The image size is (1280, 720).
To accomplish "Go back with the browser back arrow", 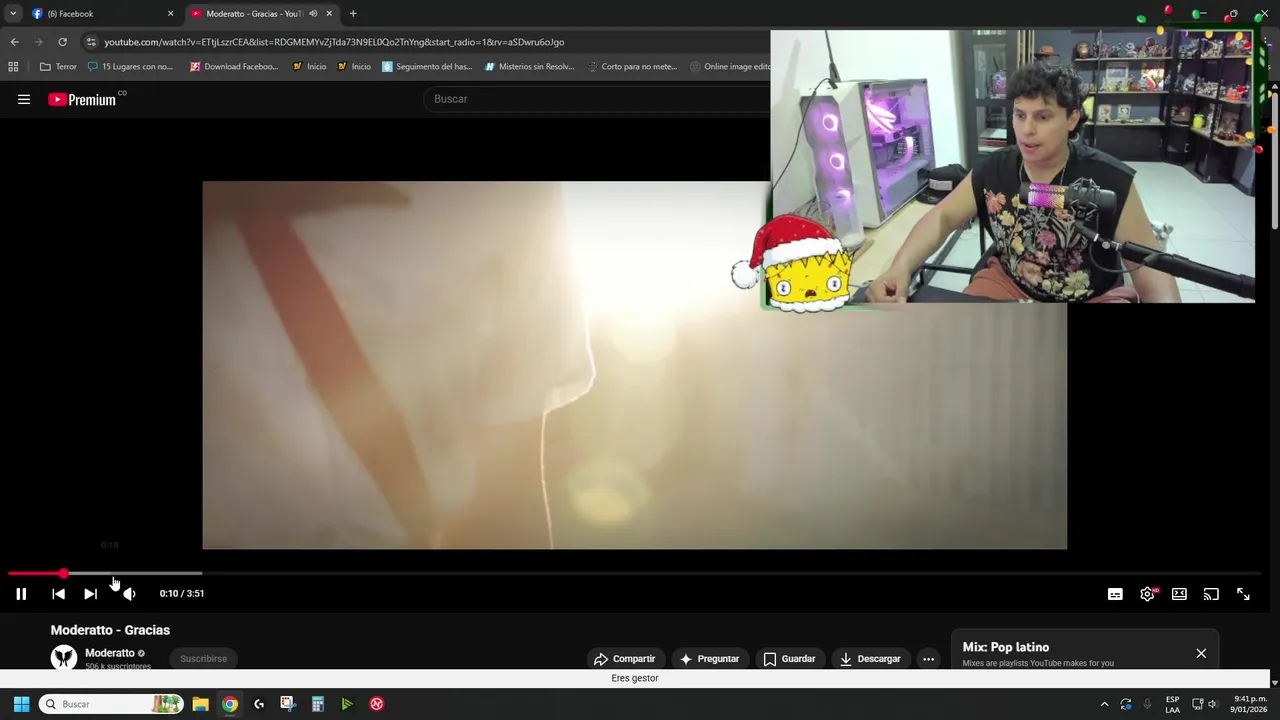I will pos(14,42).
